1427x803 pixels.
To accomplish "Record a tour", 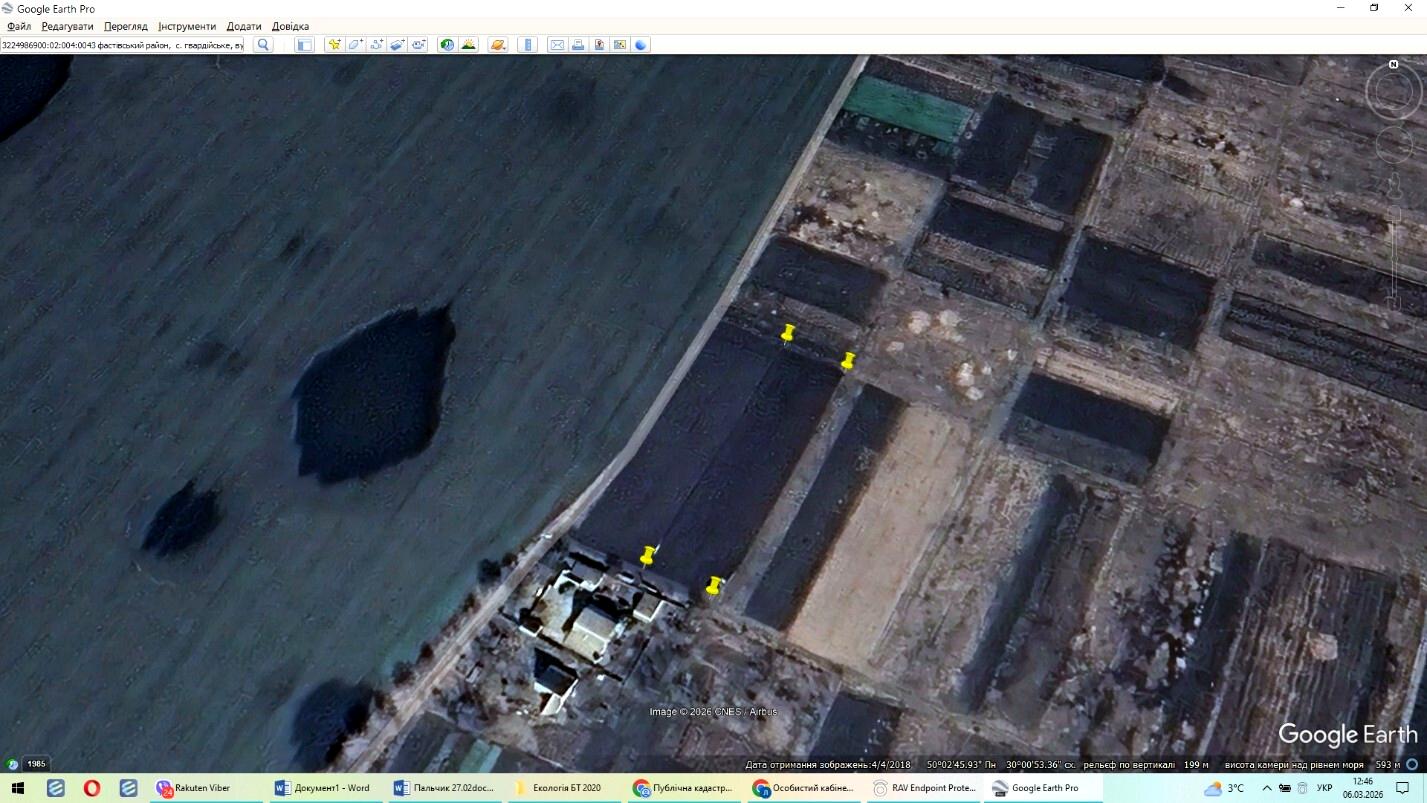I will click(x=418, y=45).
